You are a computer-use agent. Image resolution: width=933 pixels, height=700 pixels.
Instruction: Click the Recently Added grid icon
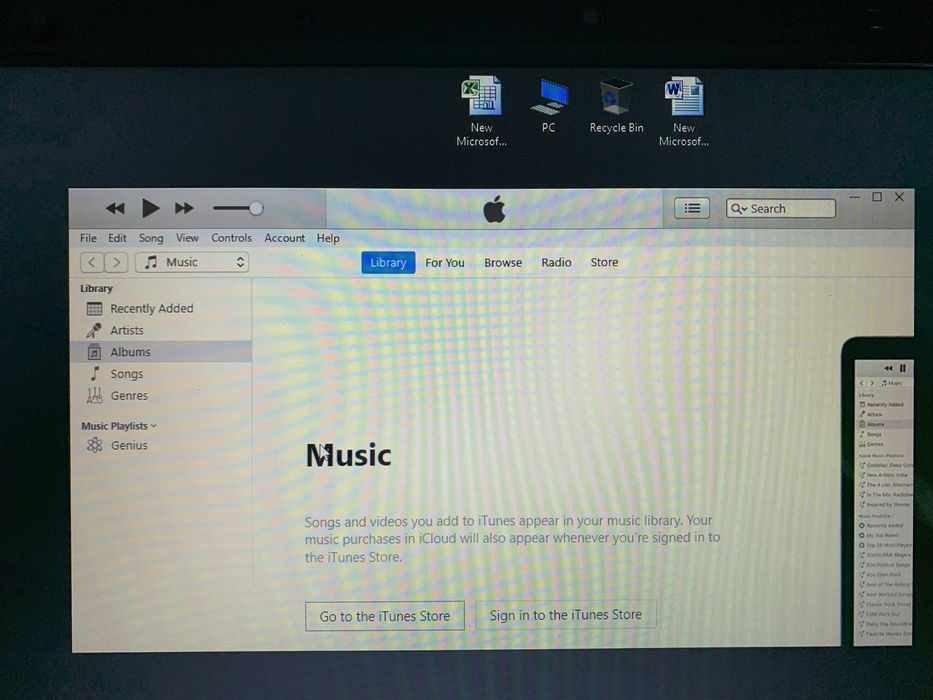tap(95, 309)
